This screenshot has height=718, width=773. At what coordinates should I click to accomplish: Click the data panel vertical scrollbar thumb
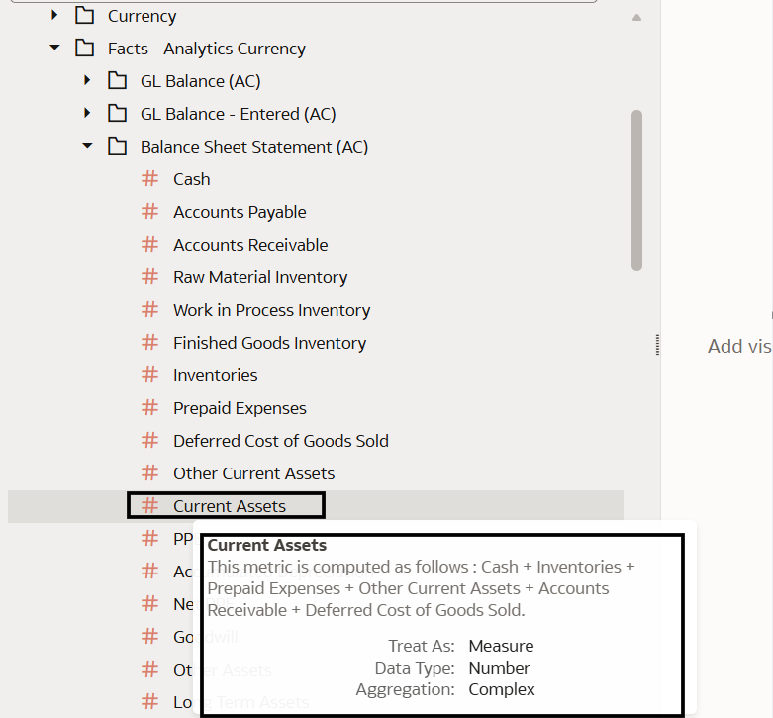click(x=636, y=190)
